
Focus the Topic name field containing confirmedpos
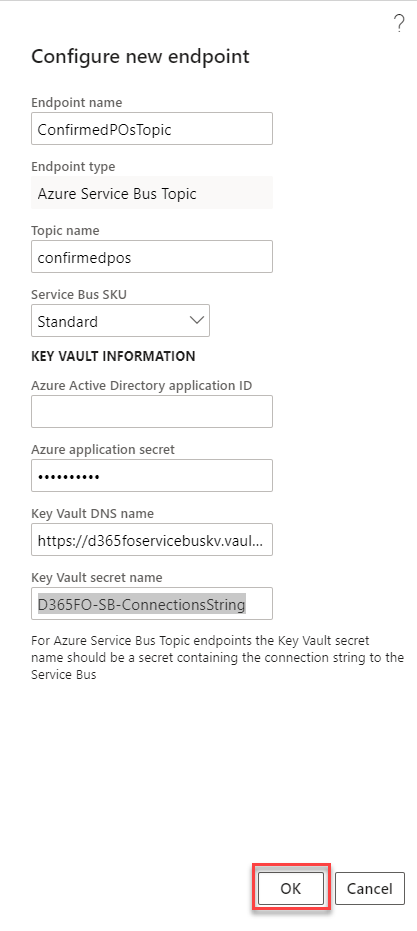tap(152, 256)
